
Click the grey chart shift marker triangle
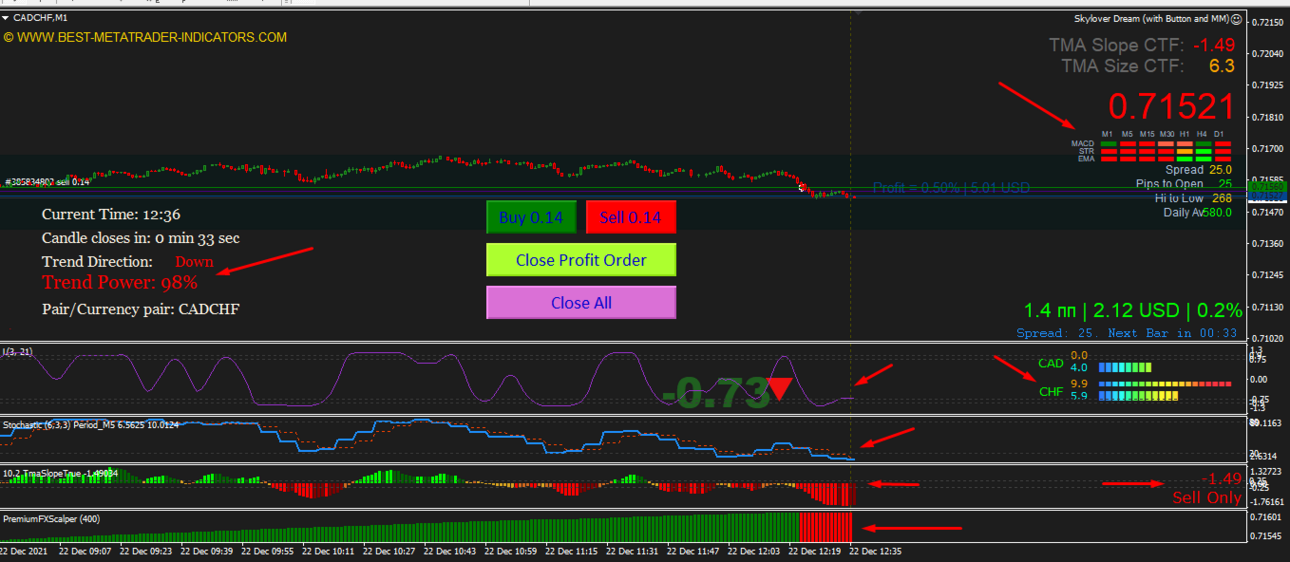856,12
